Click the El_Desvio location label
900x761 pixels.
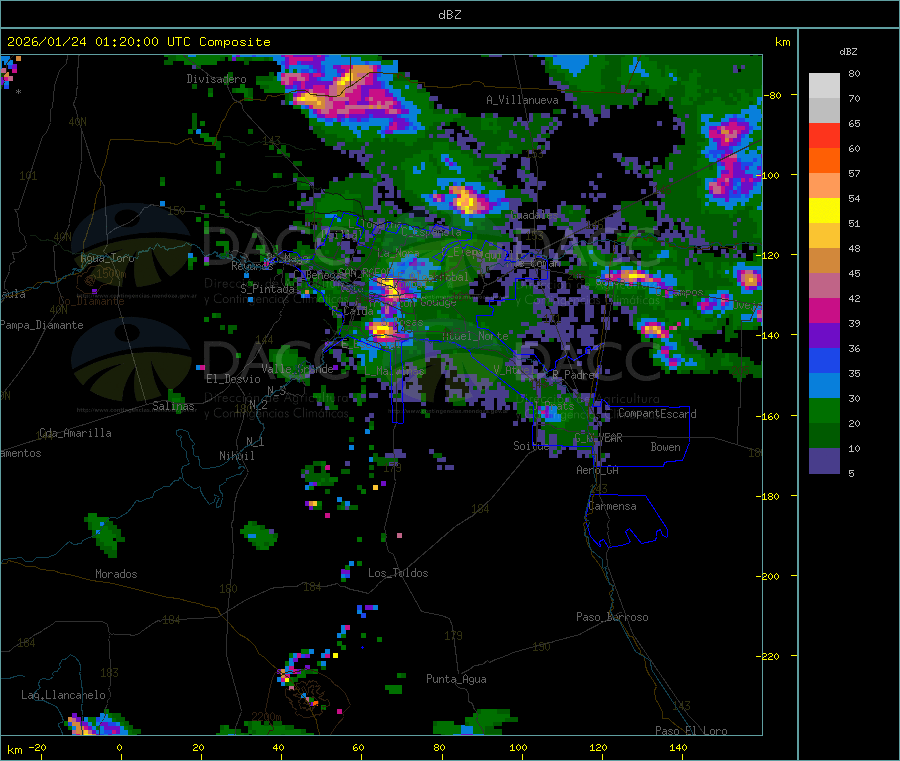[x=233, y=379]
